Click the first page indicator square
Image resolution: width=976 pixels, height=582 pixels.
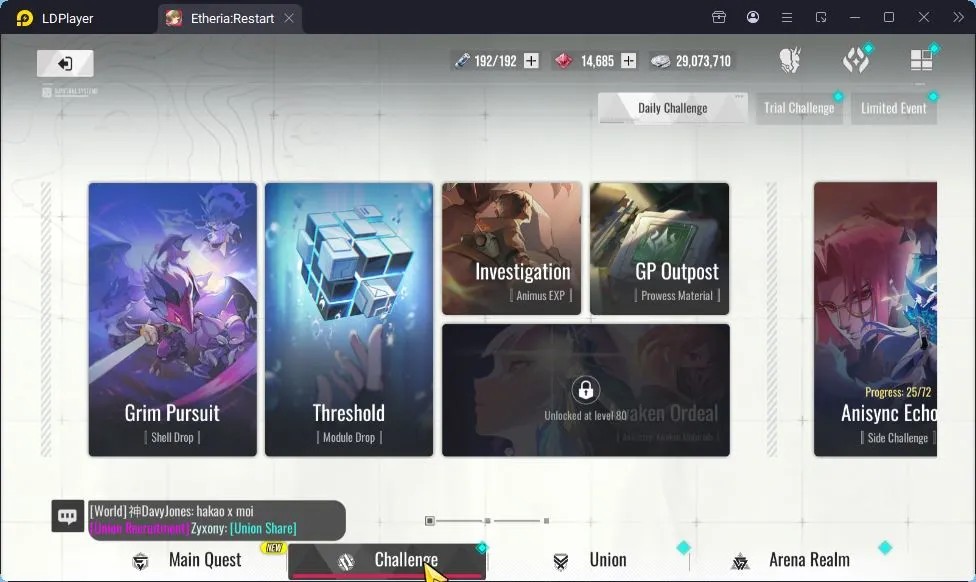(429, 520)
